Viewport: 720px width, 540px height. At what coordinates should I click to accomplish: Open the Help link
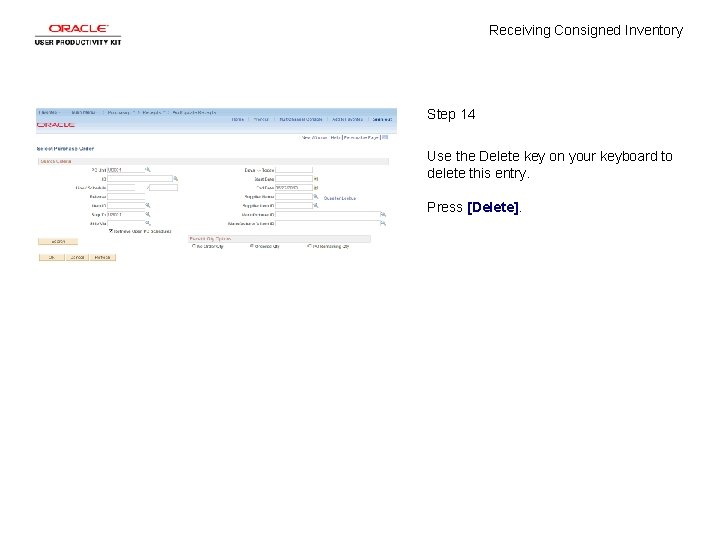tap(335, 138)
